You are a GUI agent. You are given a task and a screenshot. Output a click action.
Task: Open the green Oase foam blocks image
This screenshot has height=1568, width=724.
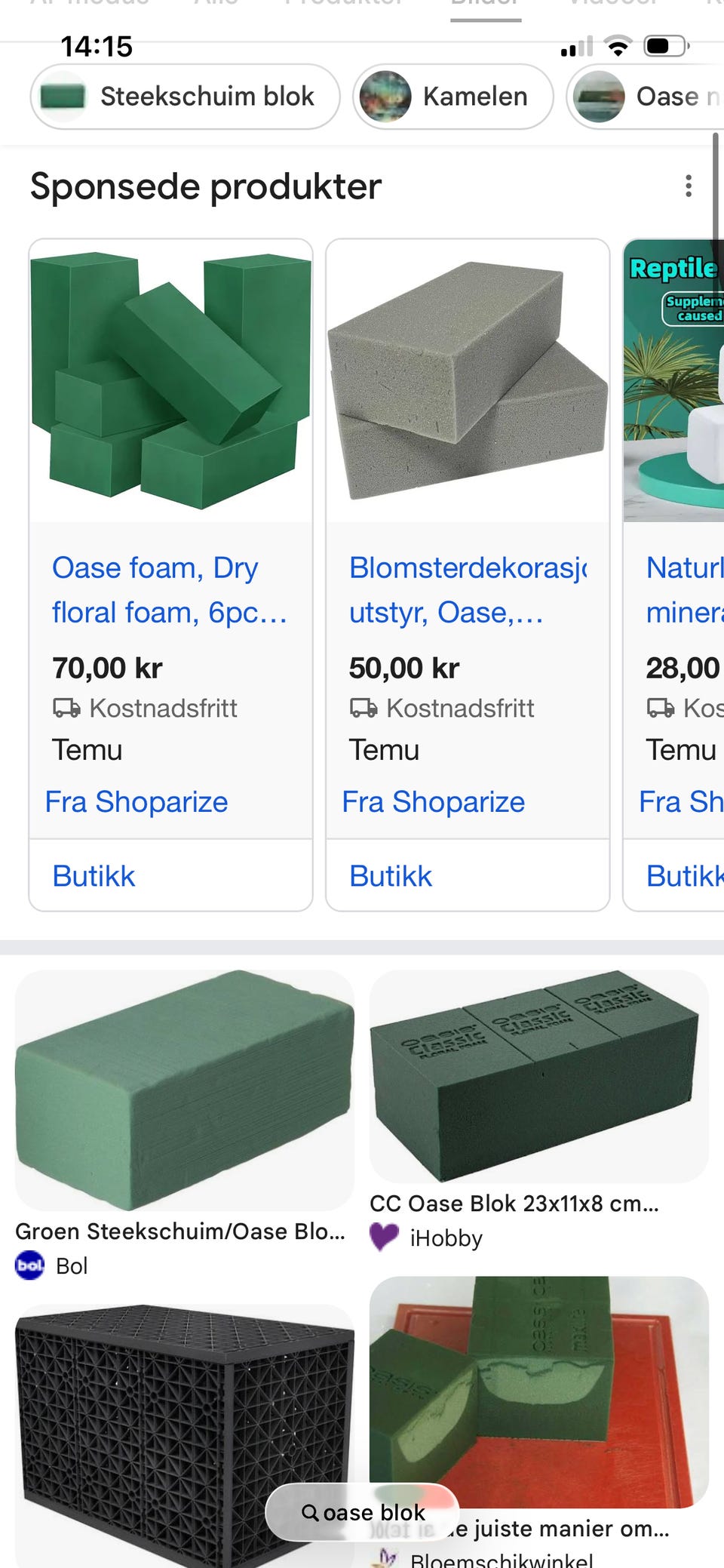[170, 381]
